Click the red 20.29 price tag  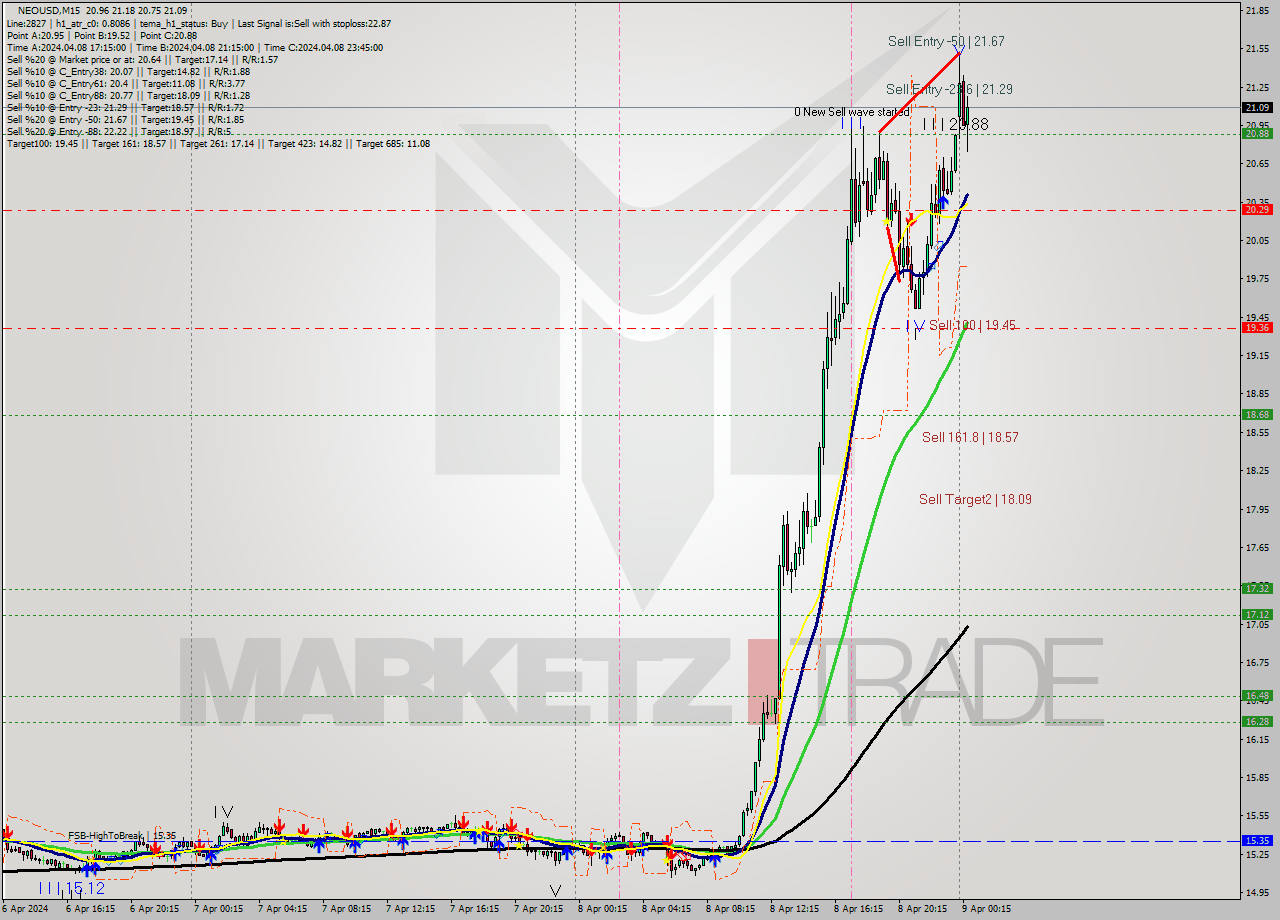1257,209
